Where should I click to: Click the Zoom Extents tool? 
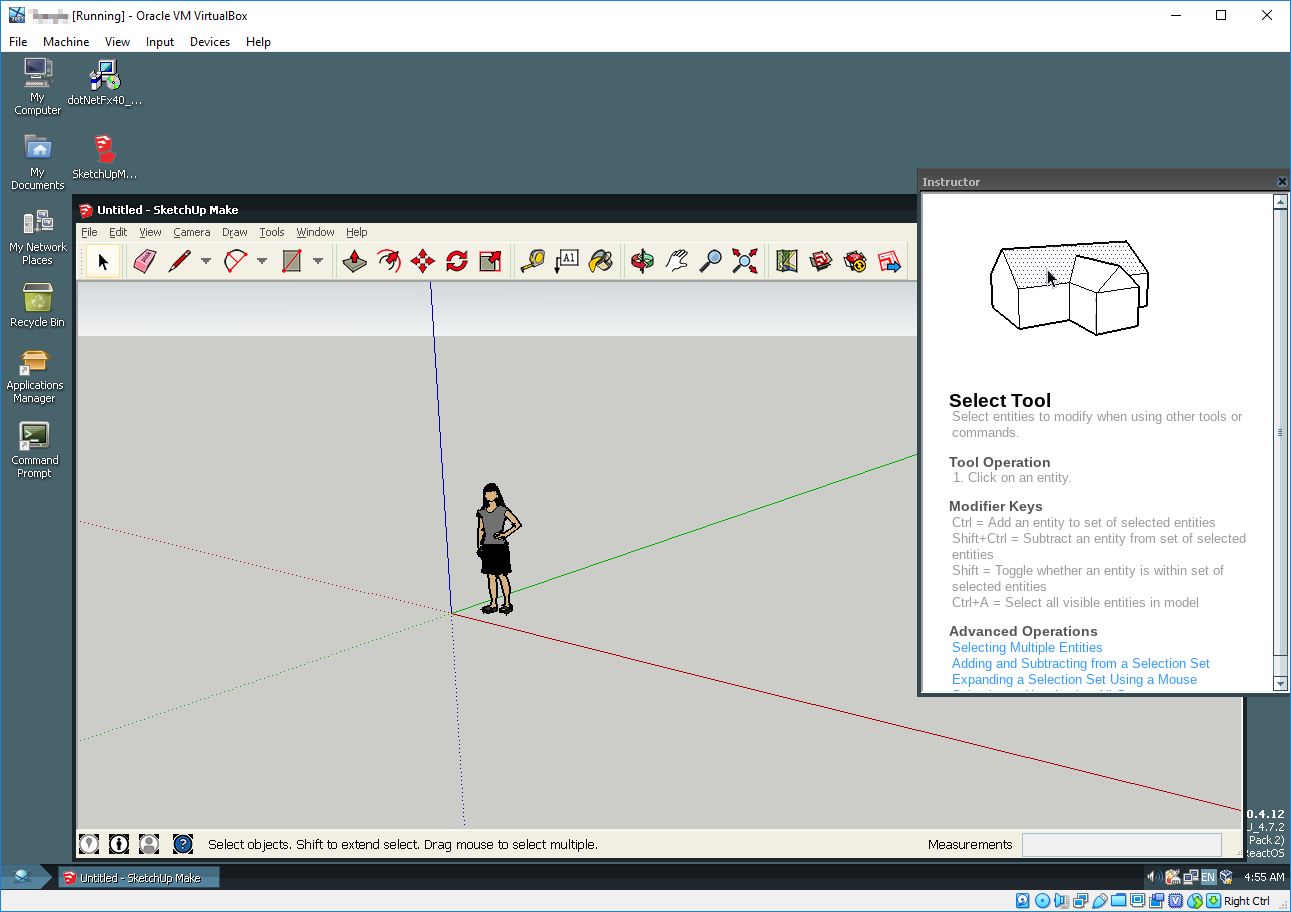[744, 262]
